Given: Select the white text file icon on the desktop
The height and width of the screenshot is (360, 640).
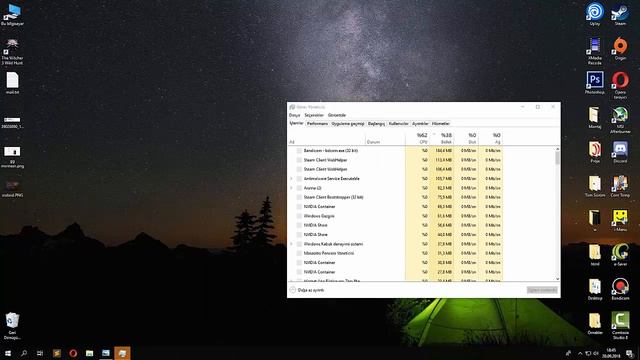Looking at the screenshot, I should pyautogui.click(x=12, y=83).
